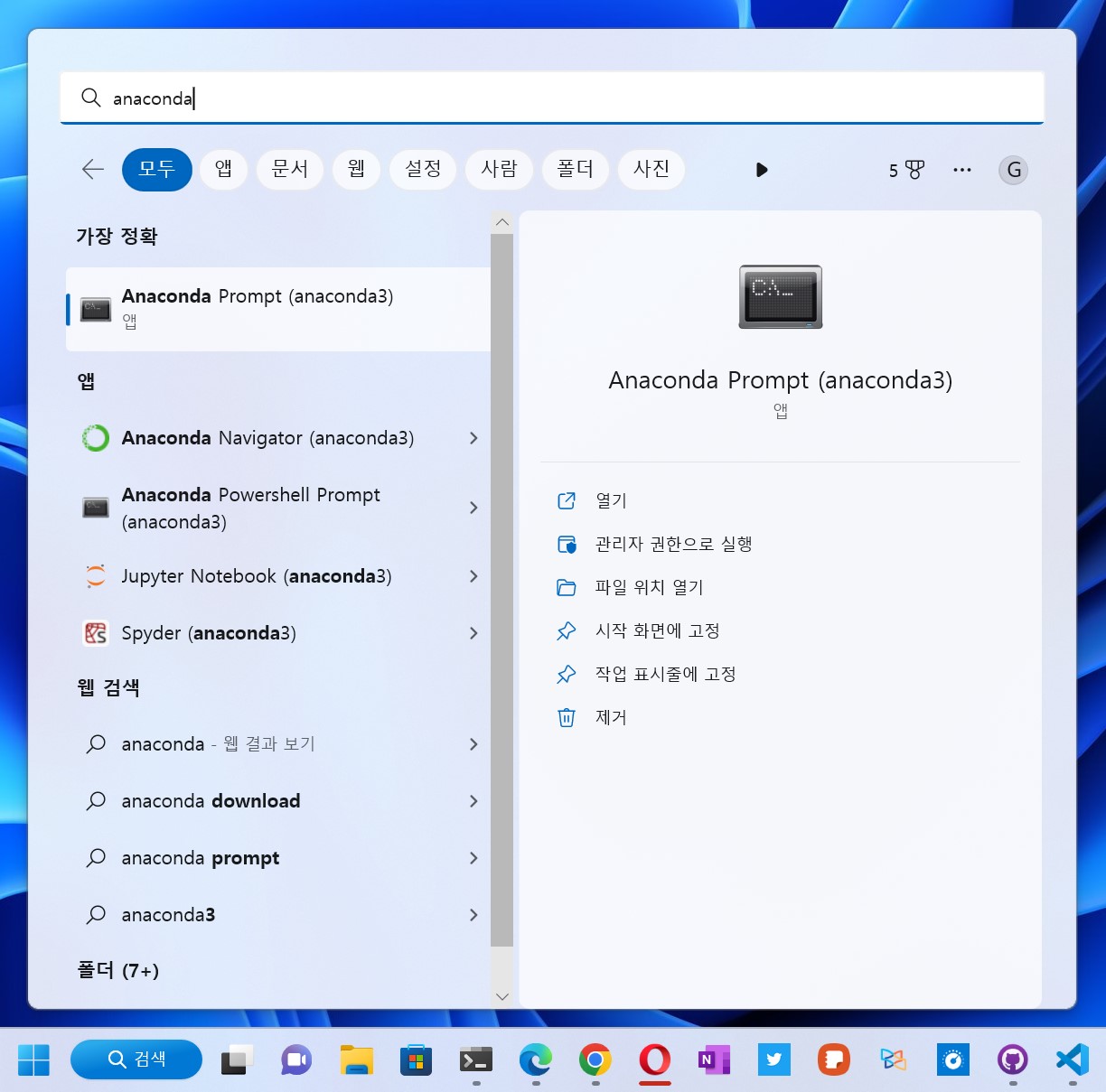Click 작업 표시줄에 고정
Screen dimensions: 1106x1092
point(666,674)
